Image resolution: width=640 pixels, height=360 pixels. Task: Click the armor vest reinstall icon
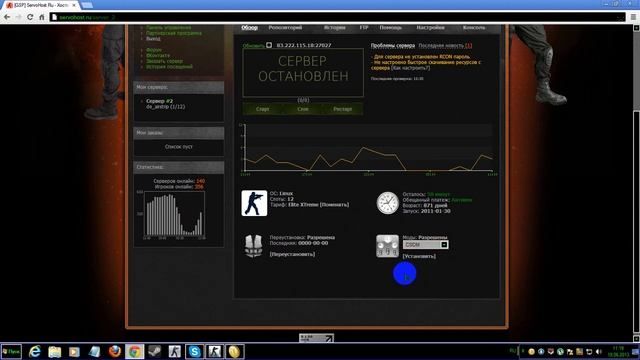[253, 246]
